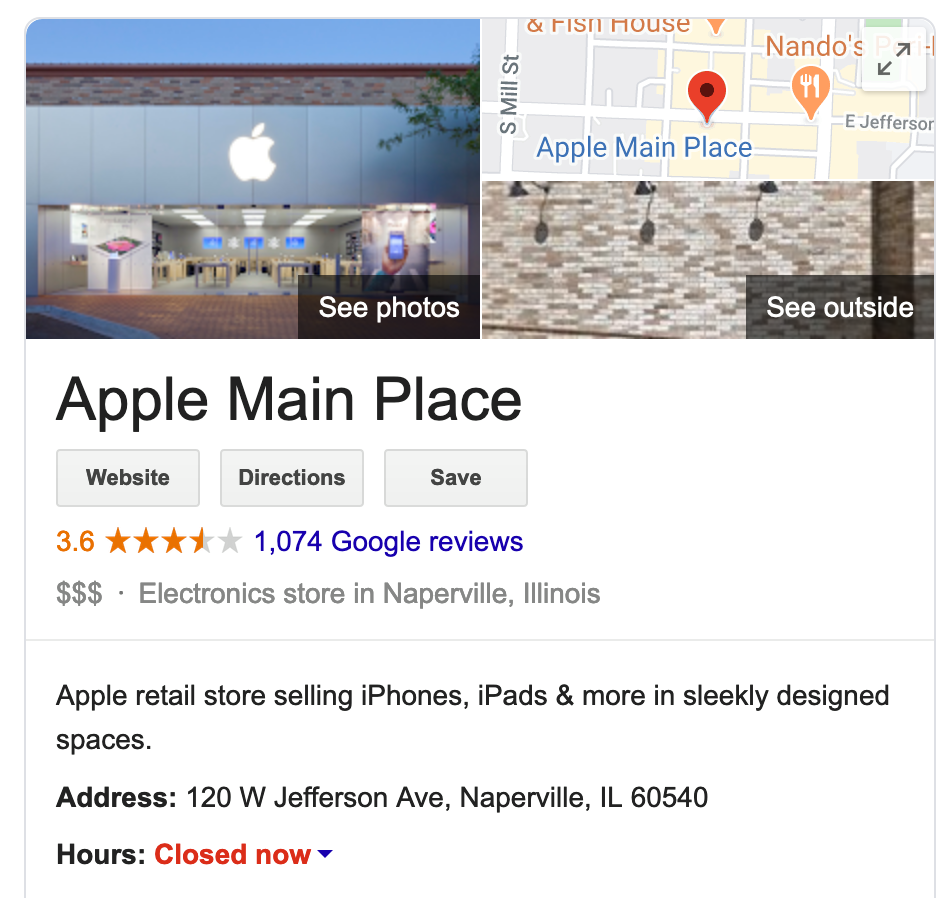
Task: Click the star rating icons
Action: click(173, 542)
